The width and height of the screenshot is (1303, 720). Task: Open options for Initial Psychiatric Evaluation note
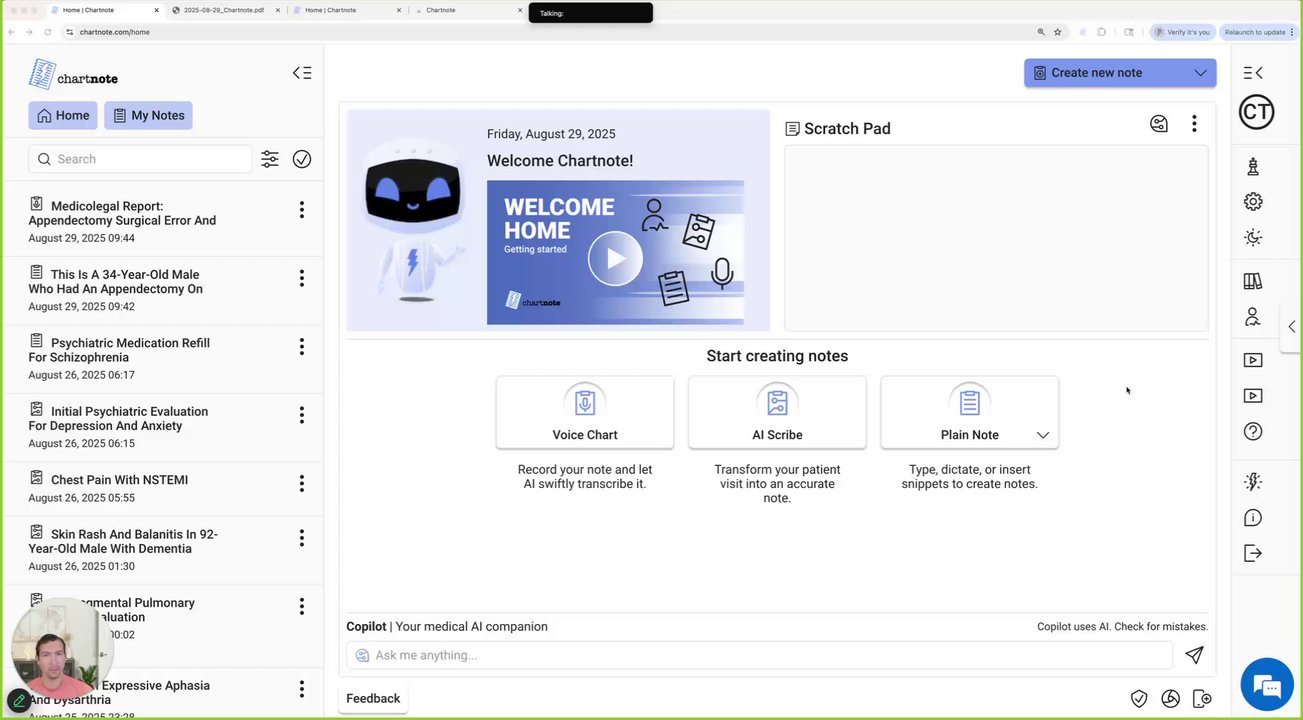click(x=301, y=415)
